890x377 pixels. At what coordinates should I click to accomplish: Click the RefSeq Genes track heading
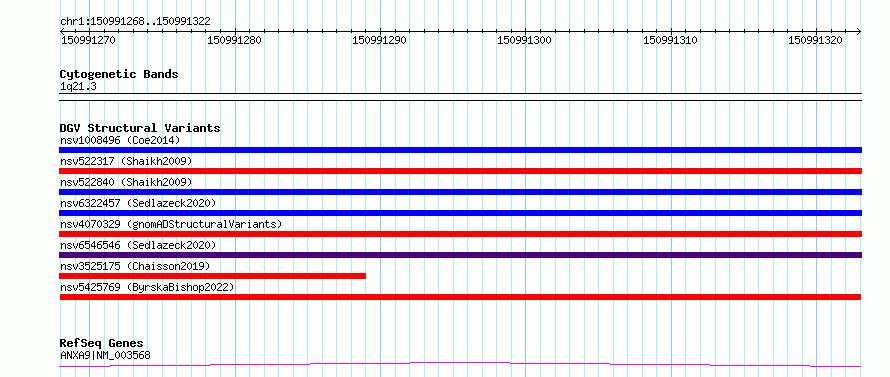click(x=102, y=344)
